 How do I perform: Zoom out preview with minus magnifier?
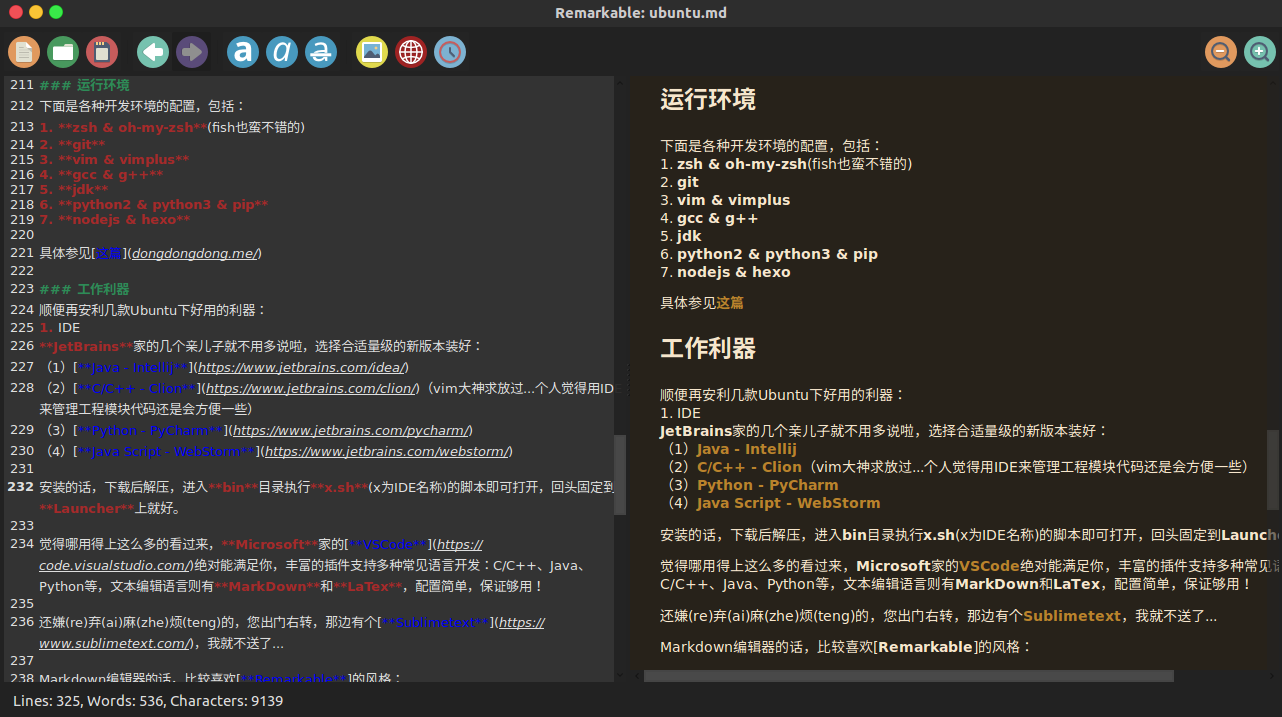[1221, 51]
